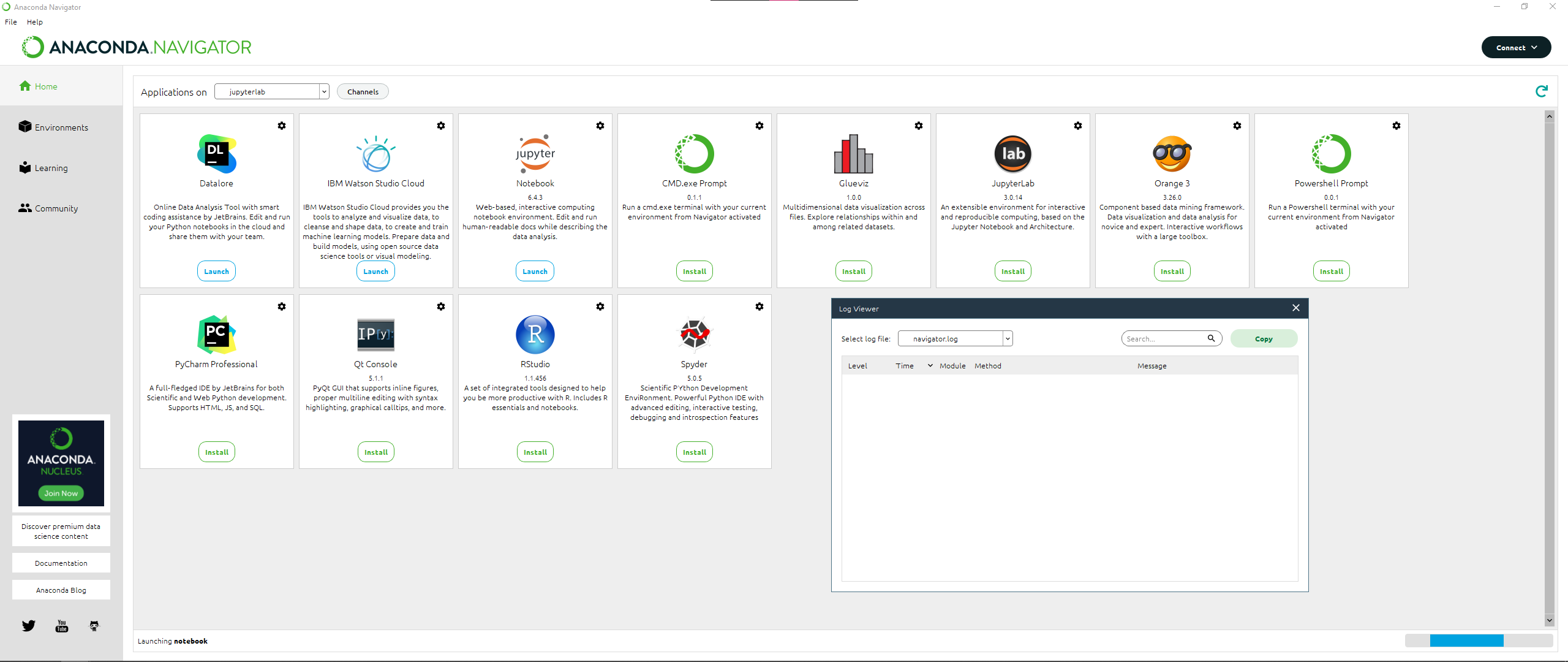
Task: Open Qt Console tile gear options
Action: pyautogui.click(x=441, y=306)
